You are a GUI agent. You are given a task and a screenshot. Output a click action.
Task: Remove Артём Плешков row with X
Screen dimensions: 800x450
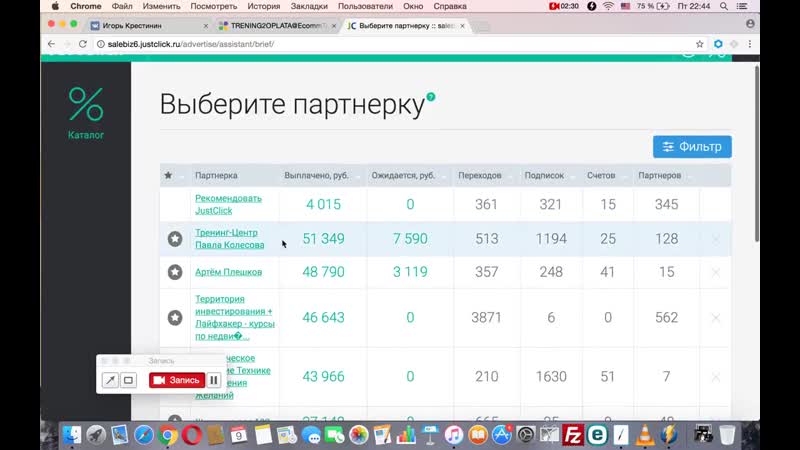click(x=716, y=272)
